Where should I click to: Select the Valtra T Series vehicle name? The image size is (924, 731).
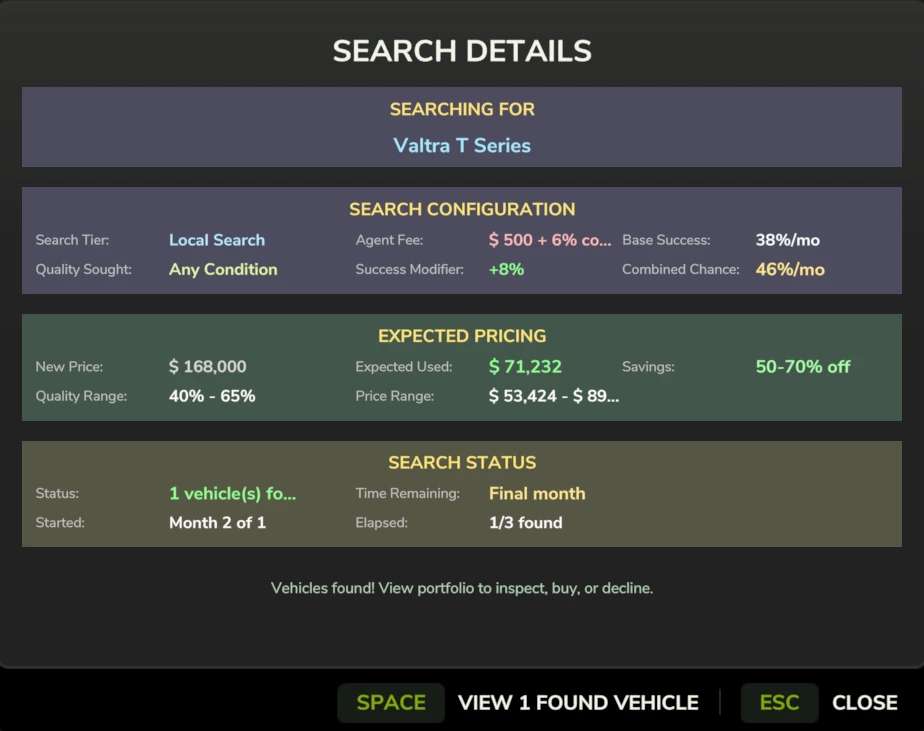pyautogui.click(x=462, y=145)
